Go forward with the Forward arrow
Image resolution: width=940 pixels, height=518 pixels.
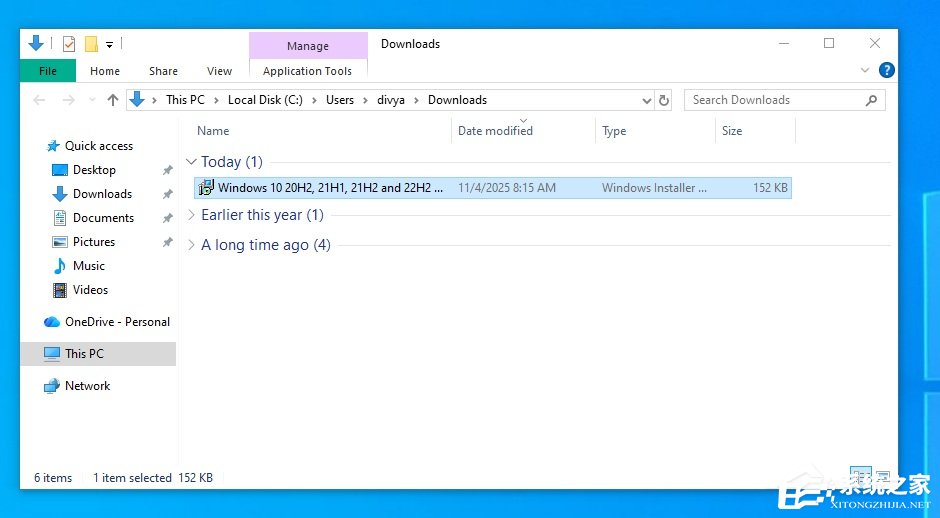click(68, 100)
